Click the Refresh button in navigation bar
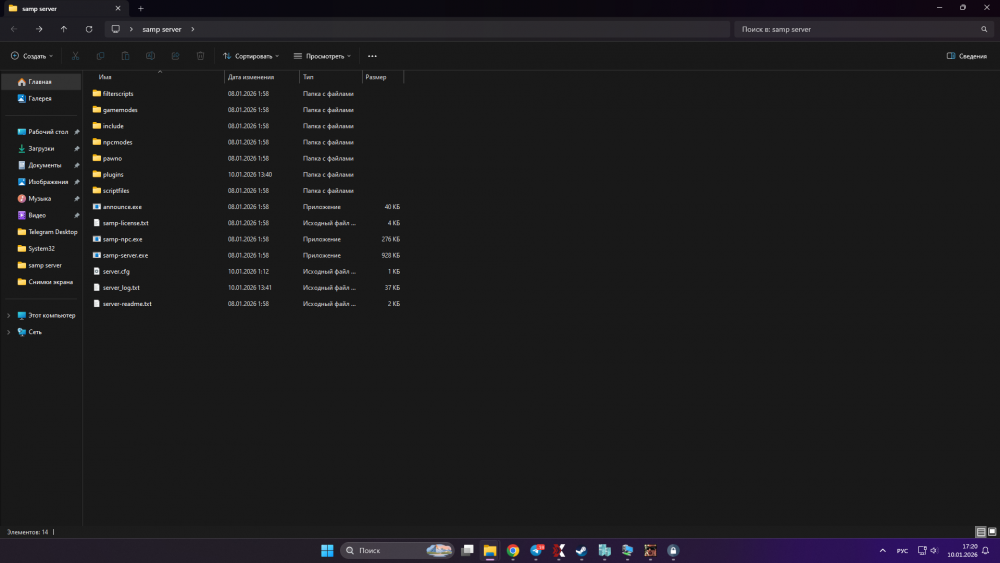Screen dimensions: 1000x563 [89, 29]
